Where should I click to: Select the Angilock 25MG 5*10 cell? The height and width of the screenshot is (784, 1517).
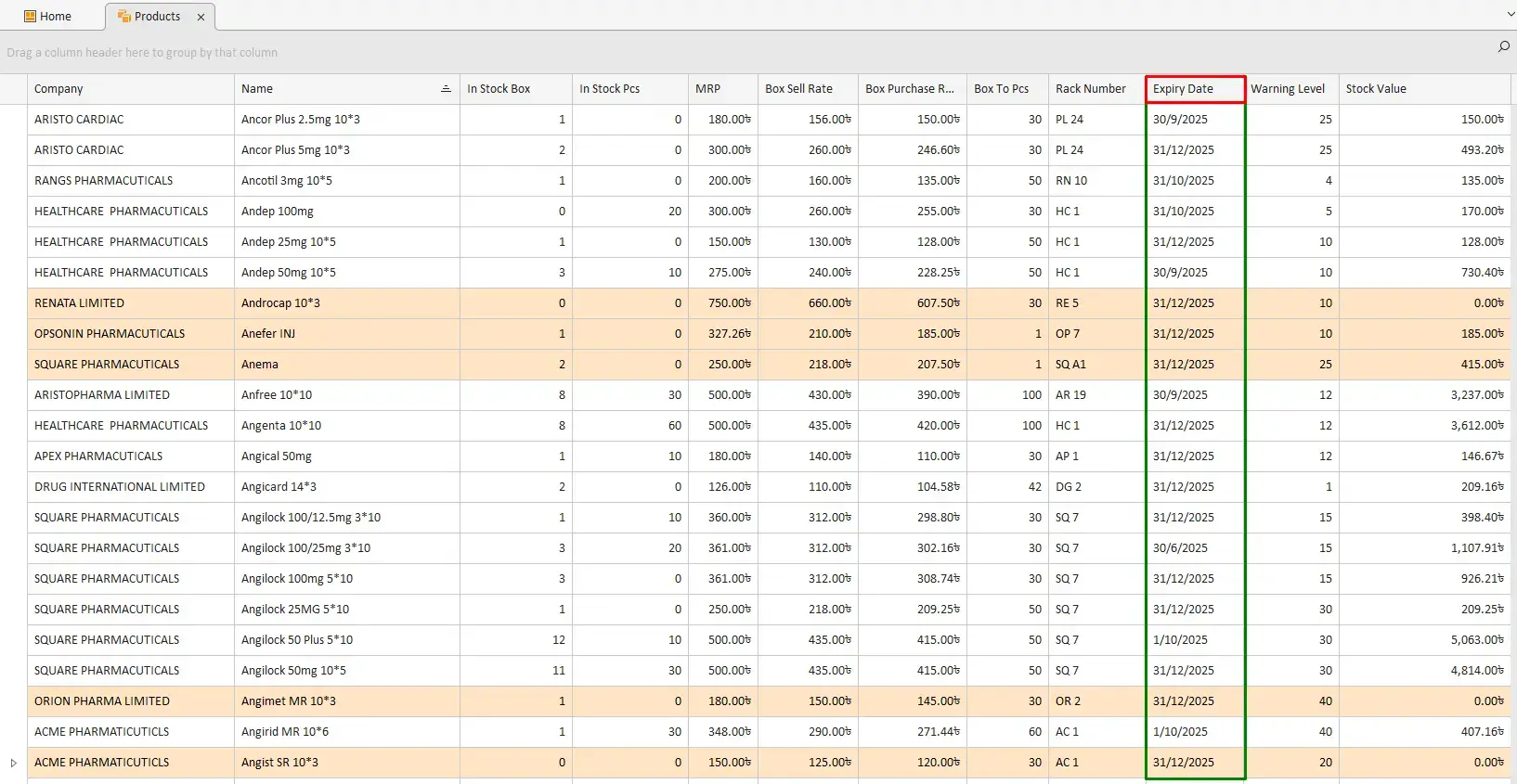pyautogui.click(x=347, y=610)
